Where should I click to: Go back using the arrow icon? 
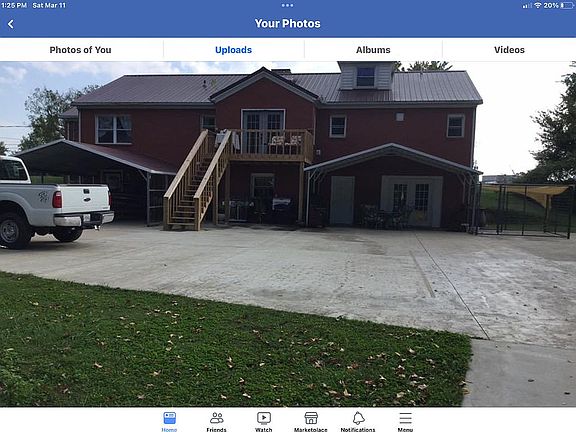coord(11,24)
